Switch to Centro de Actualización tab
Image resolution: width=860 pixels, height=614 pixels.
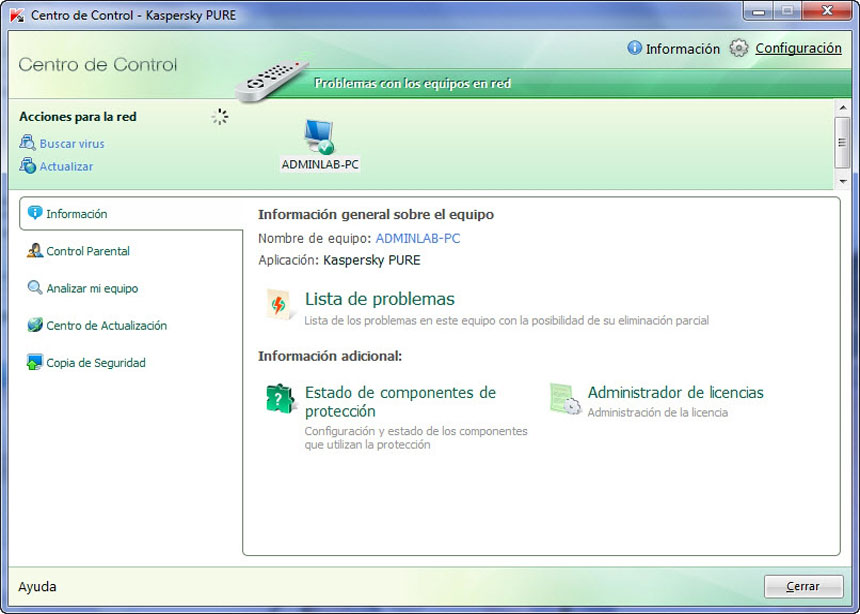pyautogui.click(x=106, y=325)
